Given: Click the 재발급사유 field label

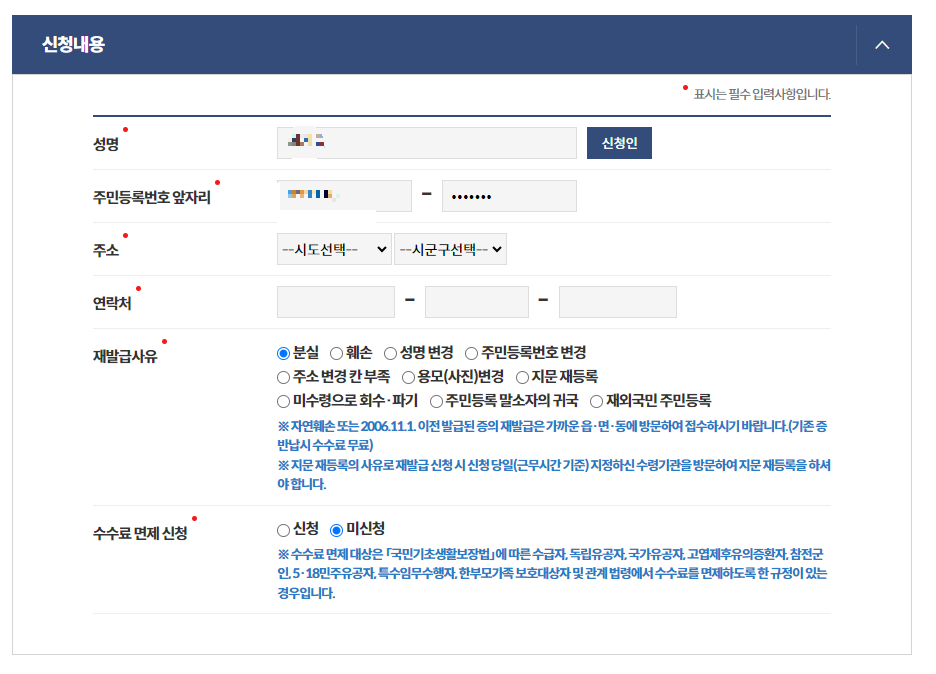Looking at the screenshot, I should coord(125,356).
